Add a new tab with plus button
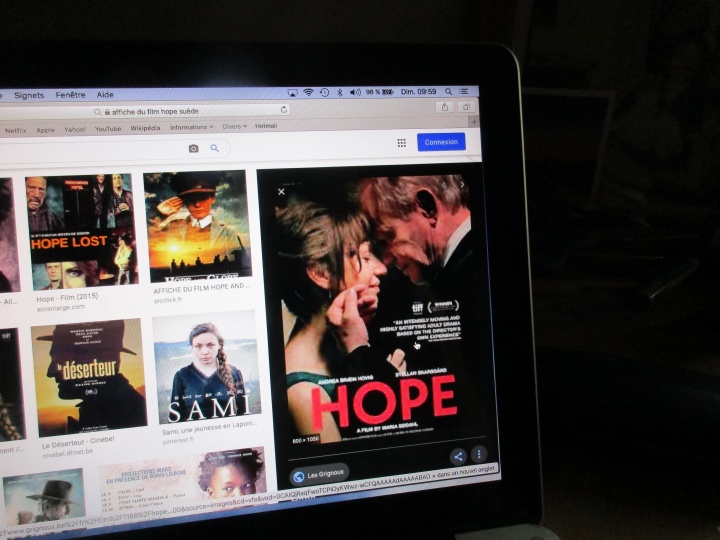Viewport: 720px width, 540px height. [474, 121]
